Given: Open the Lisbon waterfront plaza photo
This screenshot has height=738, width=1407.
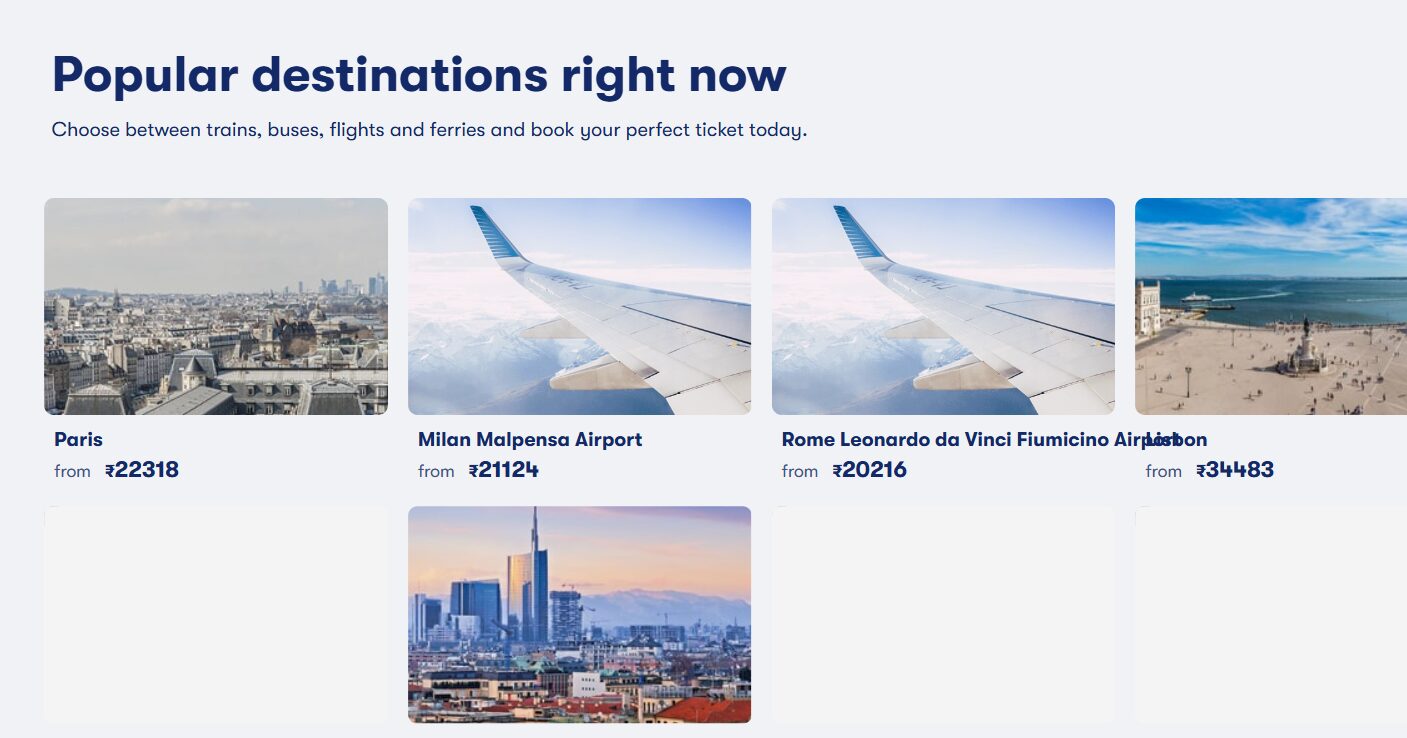Looking at the screenshot, I should tap(1270, 306).
